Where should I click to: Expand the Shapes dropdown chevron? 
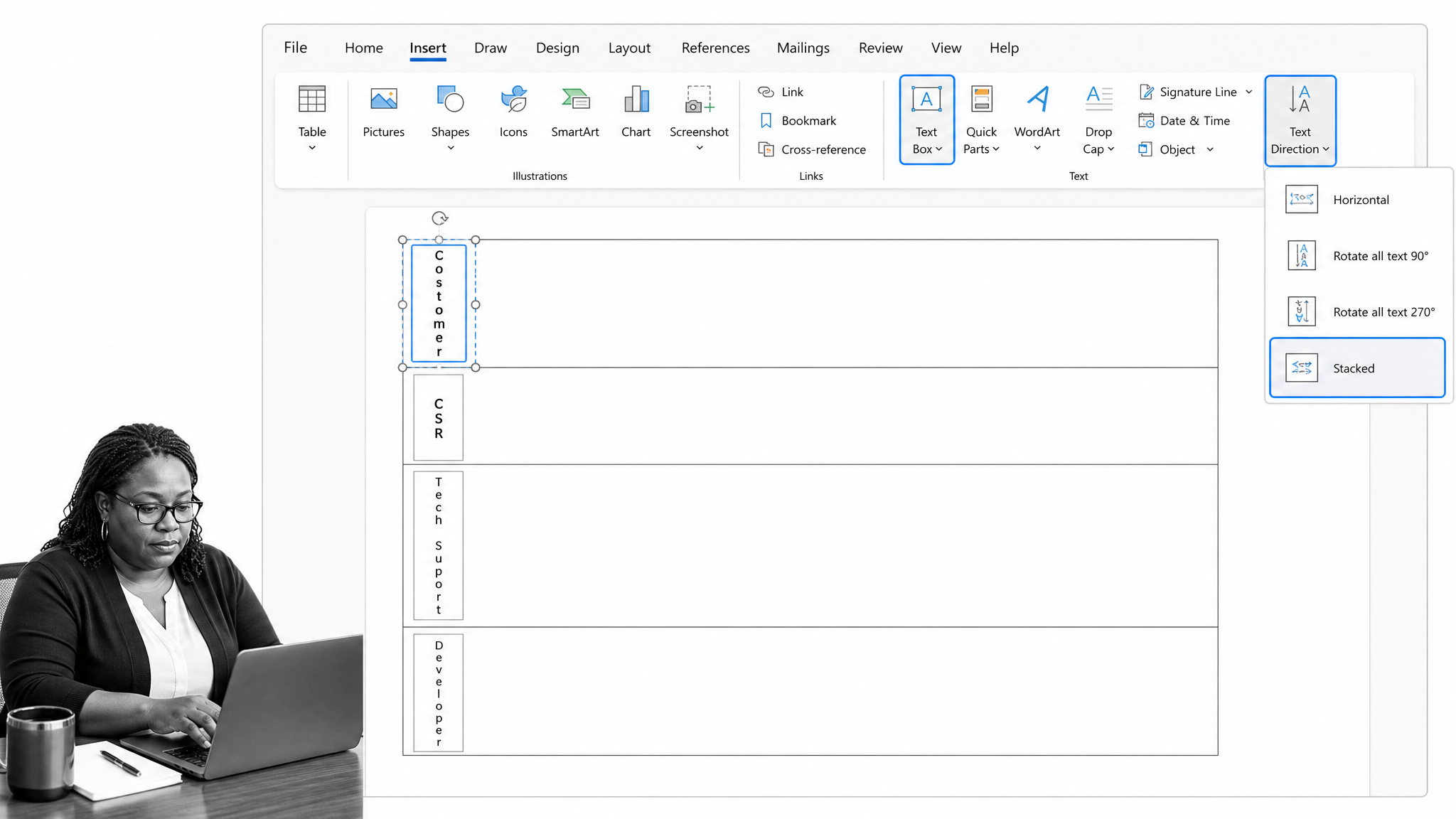tap(450, 148)
